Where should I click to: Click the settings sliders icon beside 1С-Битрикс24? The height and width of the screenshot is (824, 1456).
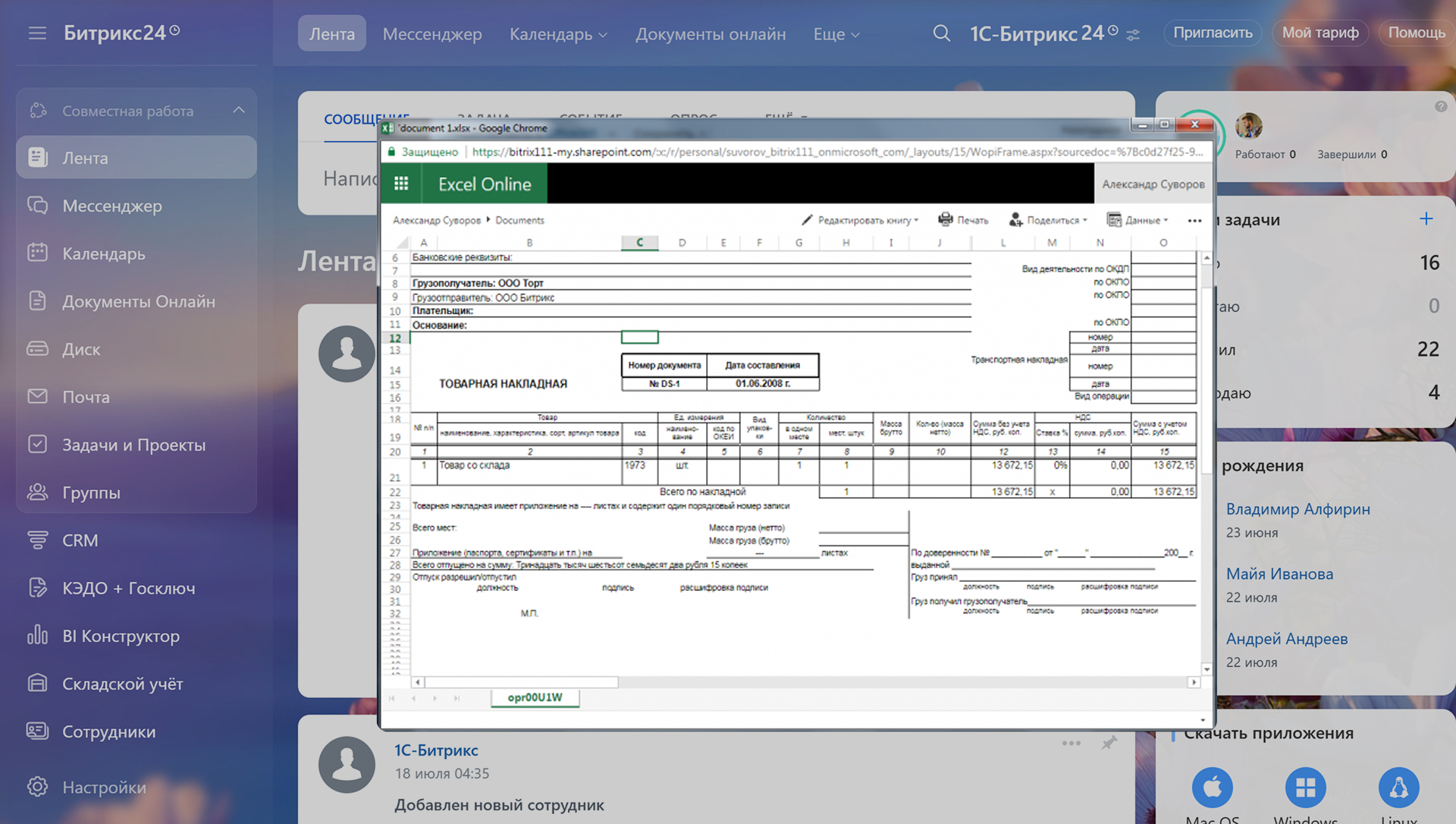click(1133, 35)
